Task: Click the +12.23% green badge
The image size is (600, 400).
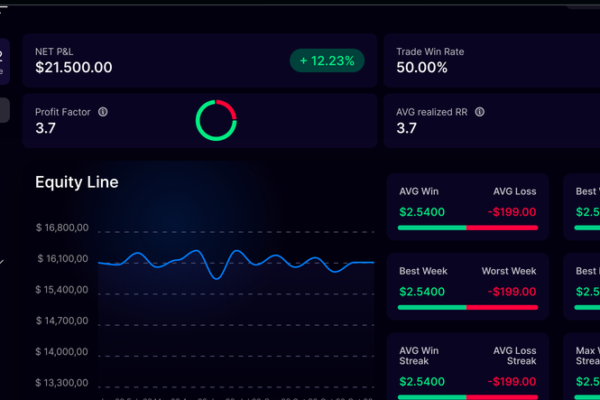Action: (x=328, y=61)
